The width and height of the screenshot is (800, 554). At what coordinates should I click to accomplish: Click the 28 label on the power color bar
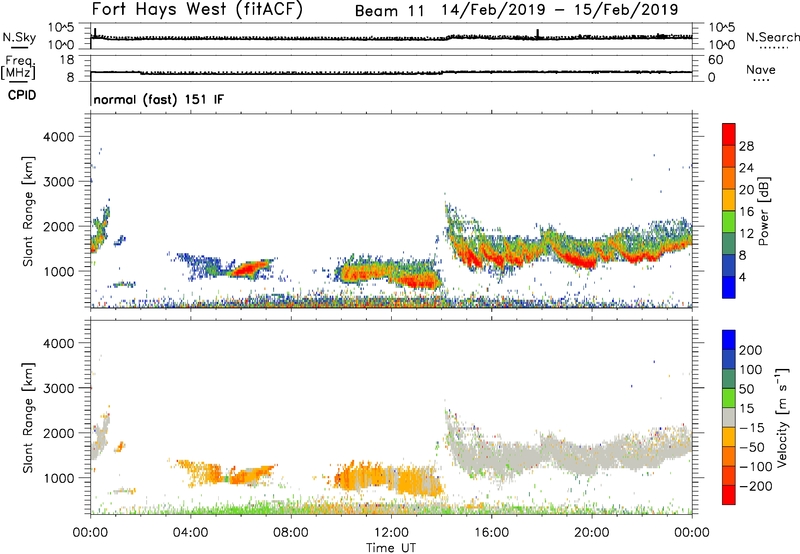(x=746, y=146)
